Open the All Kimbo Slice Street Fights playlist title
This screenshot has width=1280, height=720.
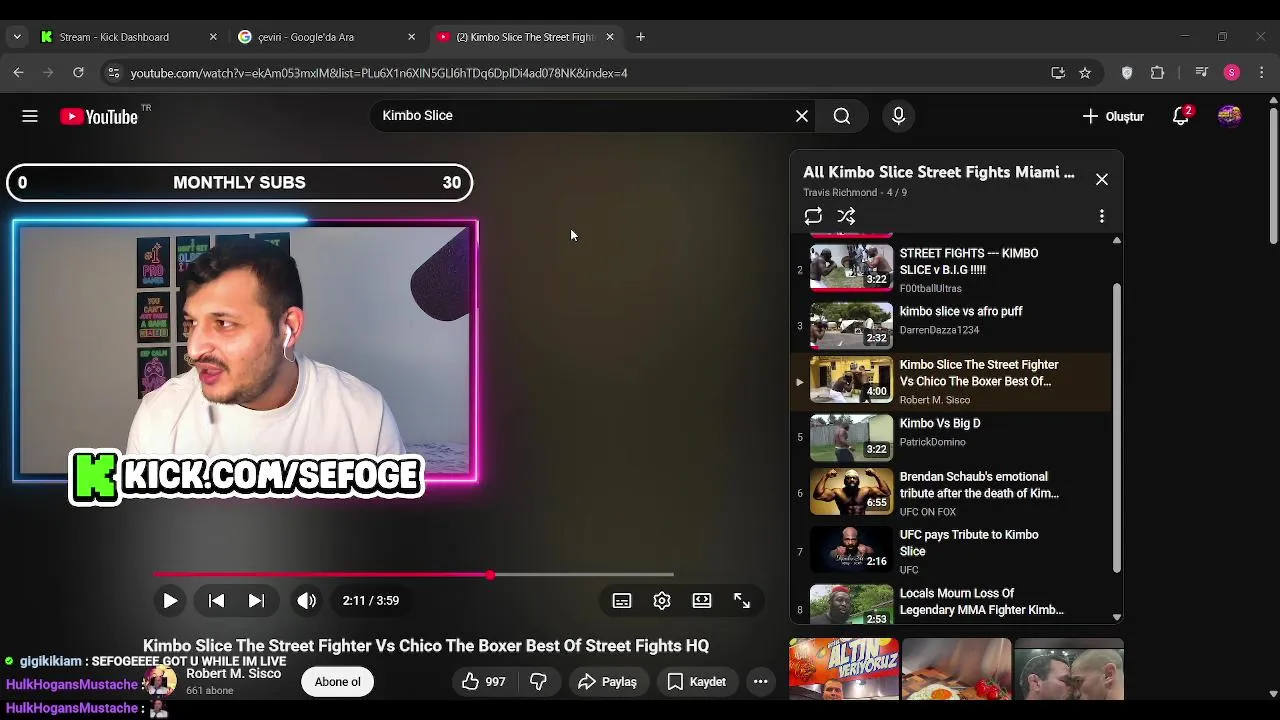(x=939, y=172)
